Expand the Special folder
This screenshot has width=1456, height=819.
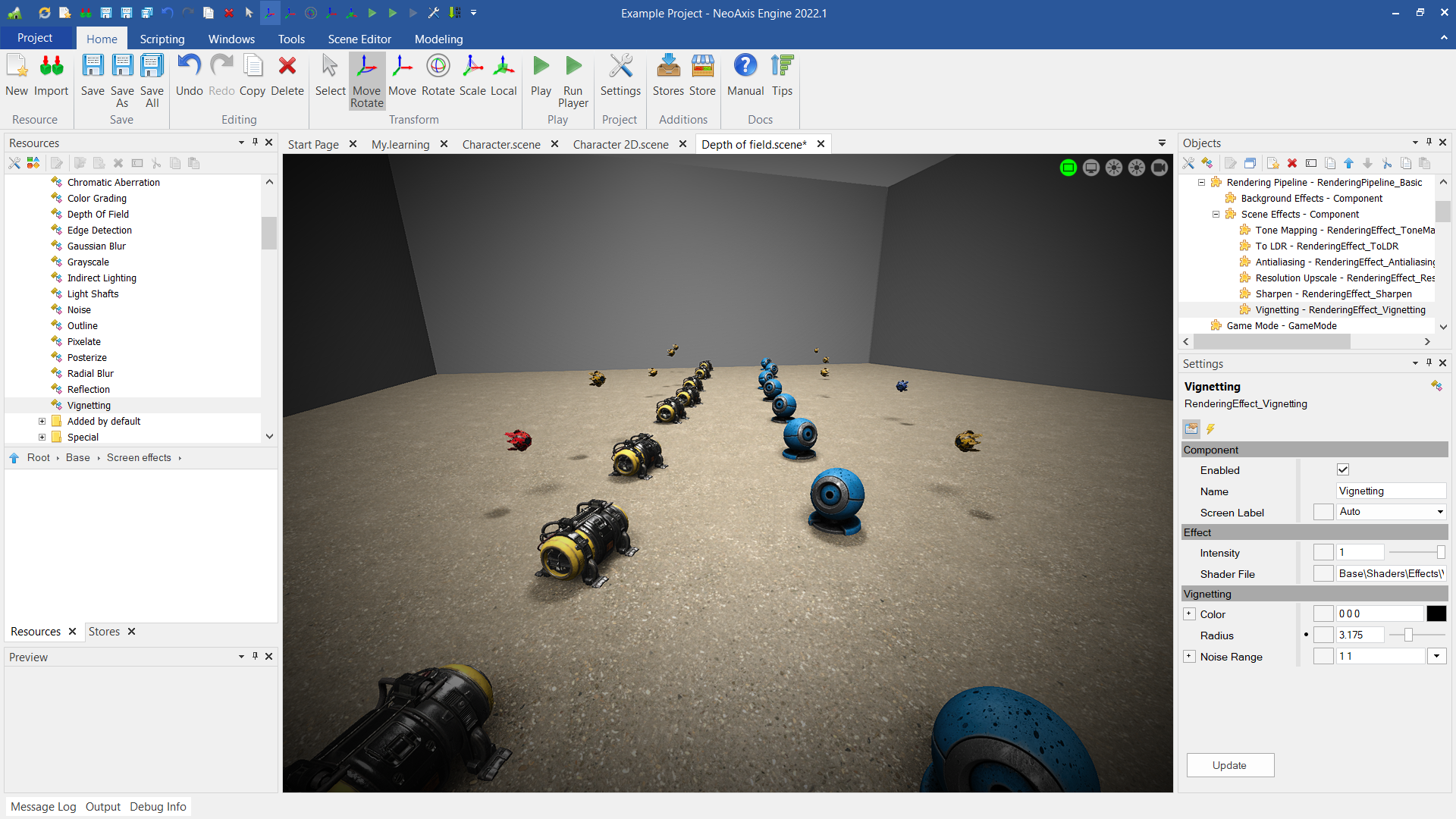pos(42,438)
